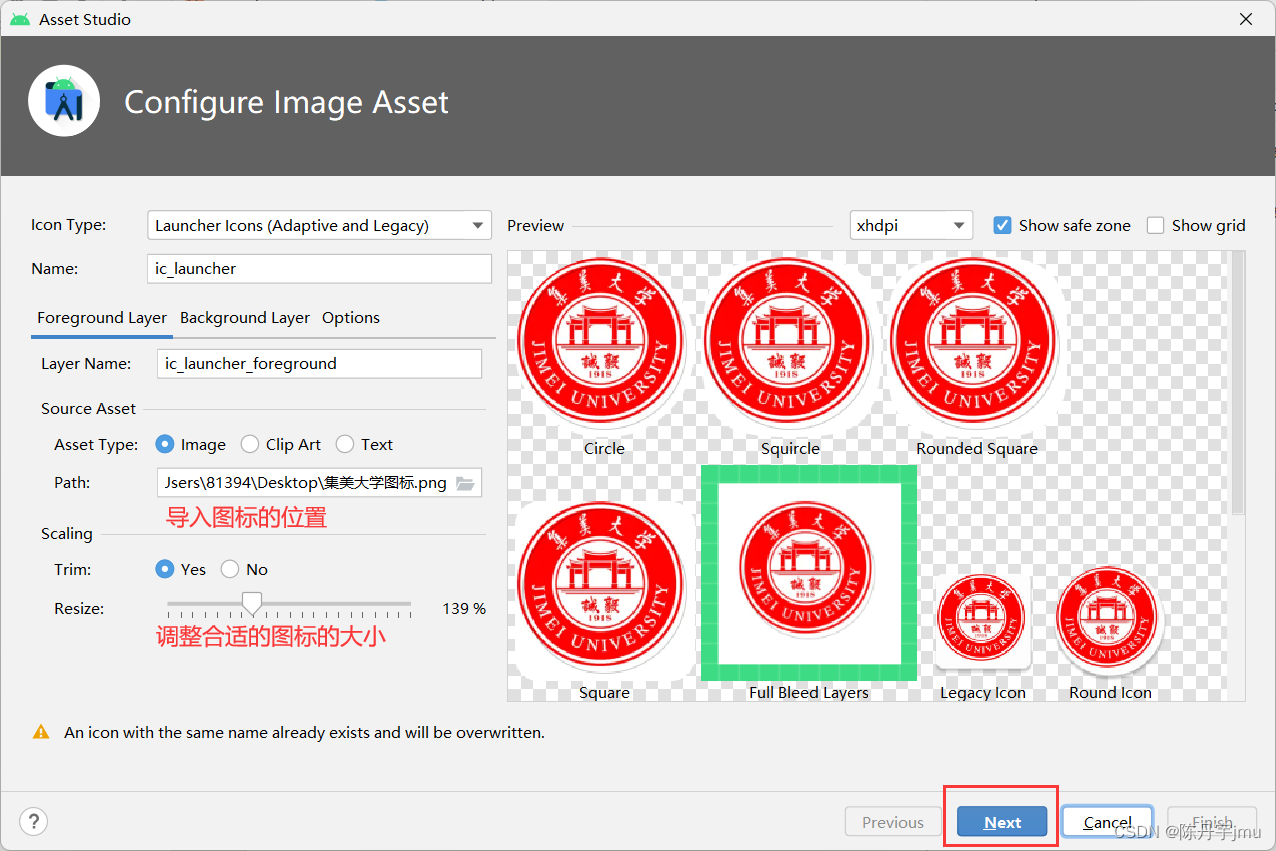The width and height of the screenshot is (1276, 851).
Task: Click the warning triangle icon
Action: [41, 732]
